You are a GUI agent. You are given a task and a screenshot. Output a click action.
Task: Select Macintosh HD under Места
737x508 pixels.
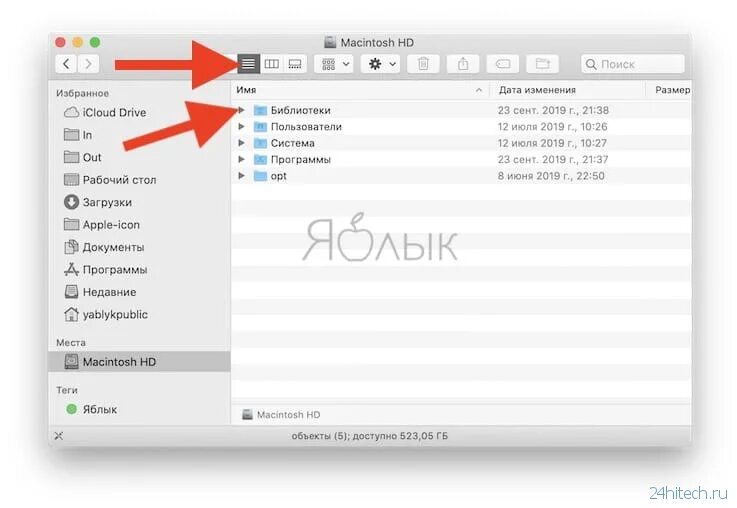[140, 362]
